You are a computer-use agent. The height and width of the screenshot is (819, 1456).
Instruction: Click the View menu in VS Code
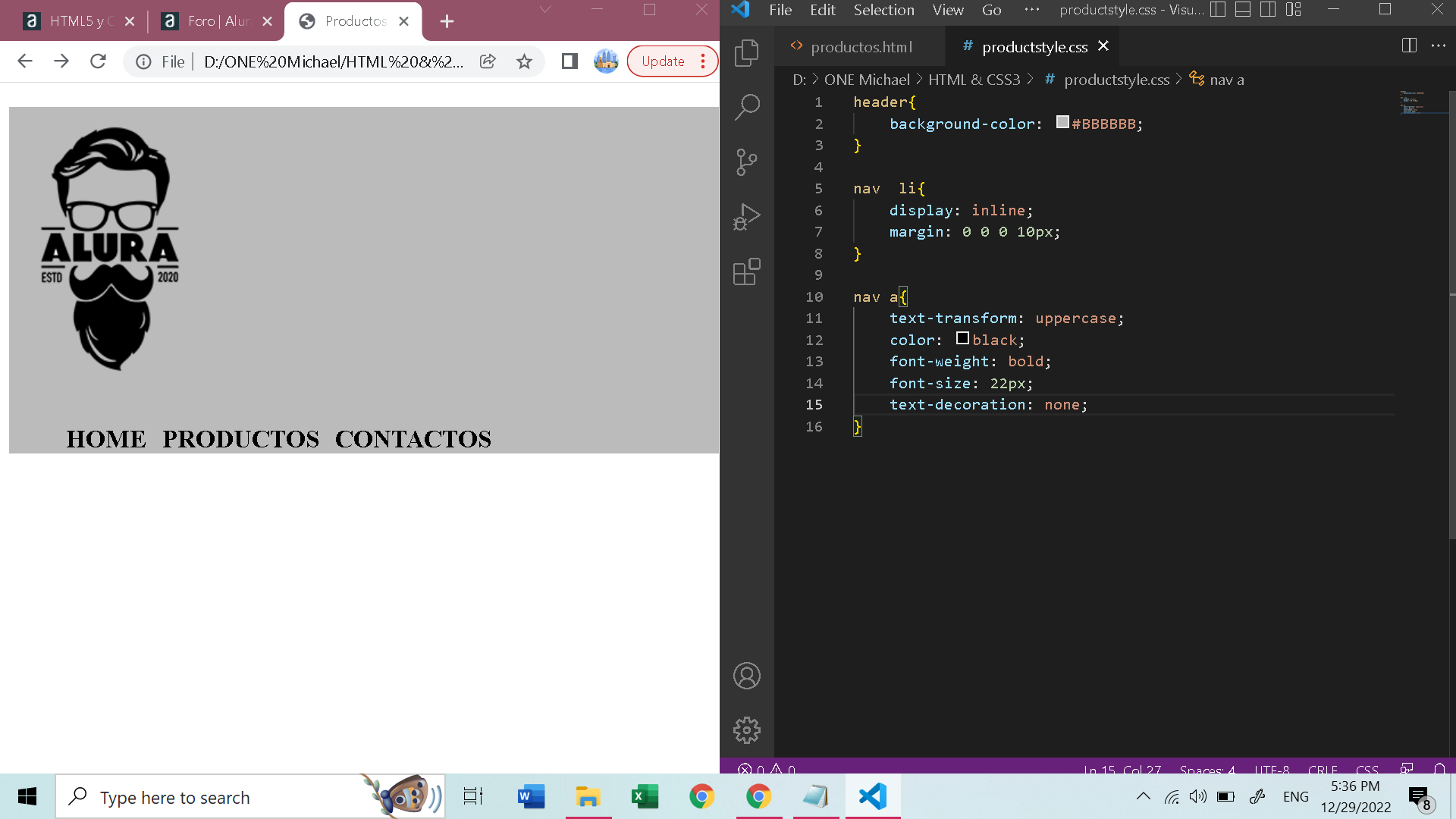pos(947,10)
